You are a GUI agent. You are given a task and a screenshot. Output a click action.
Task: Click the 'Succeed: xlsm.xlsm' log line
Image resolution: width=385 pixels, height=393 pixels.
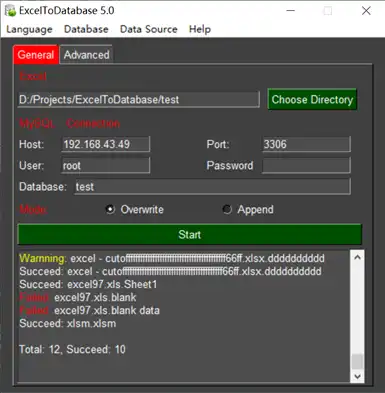[x=68, y=323]
